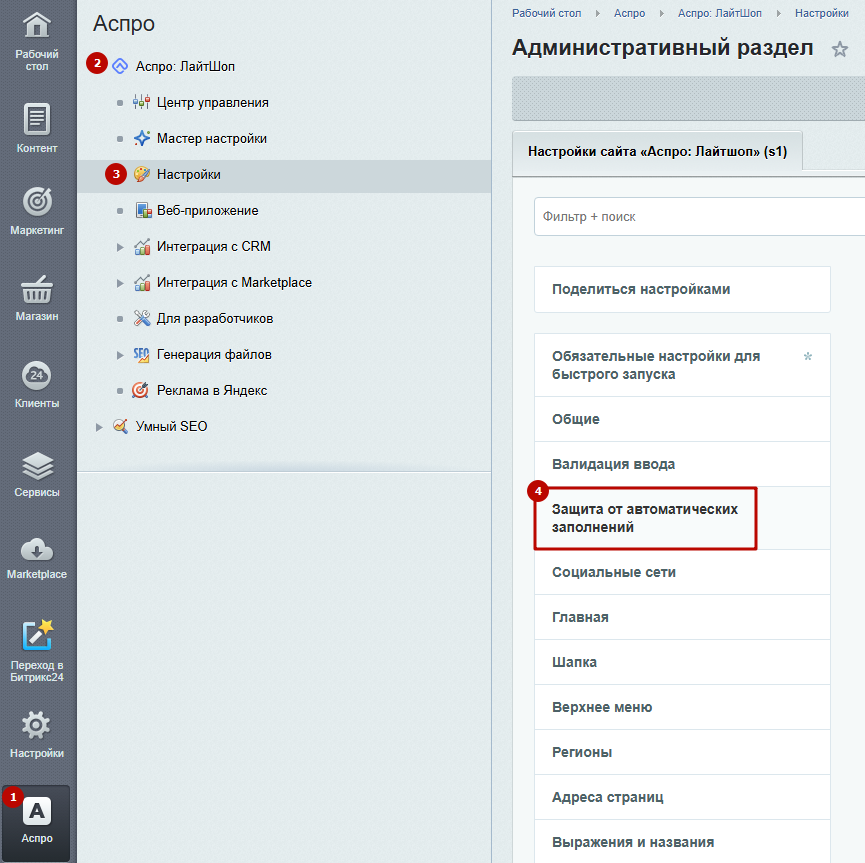Open the Настройки gear icon in sidebar
Screen dimensions: 865x863
click(x=37, y=725)
